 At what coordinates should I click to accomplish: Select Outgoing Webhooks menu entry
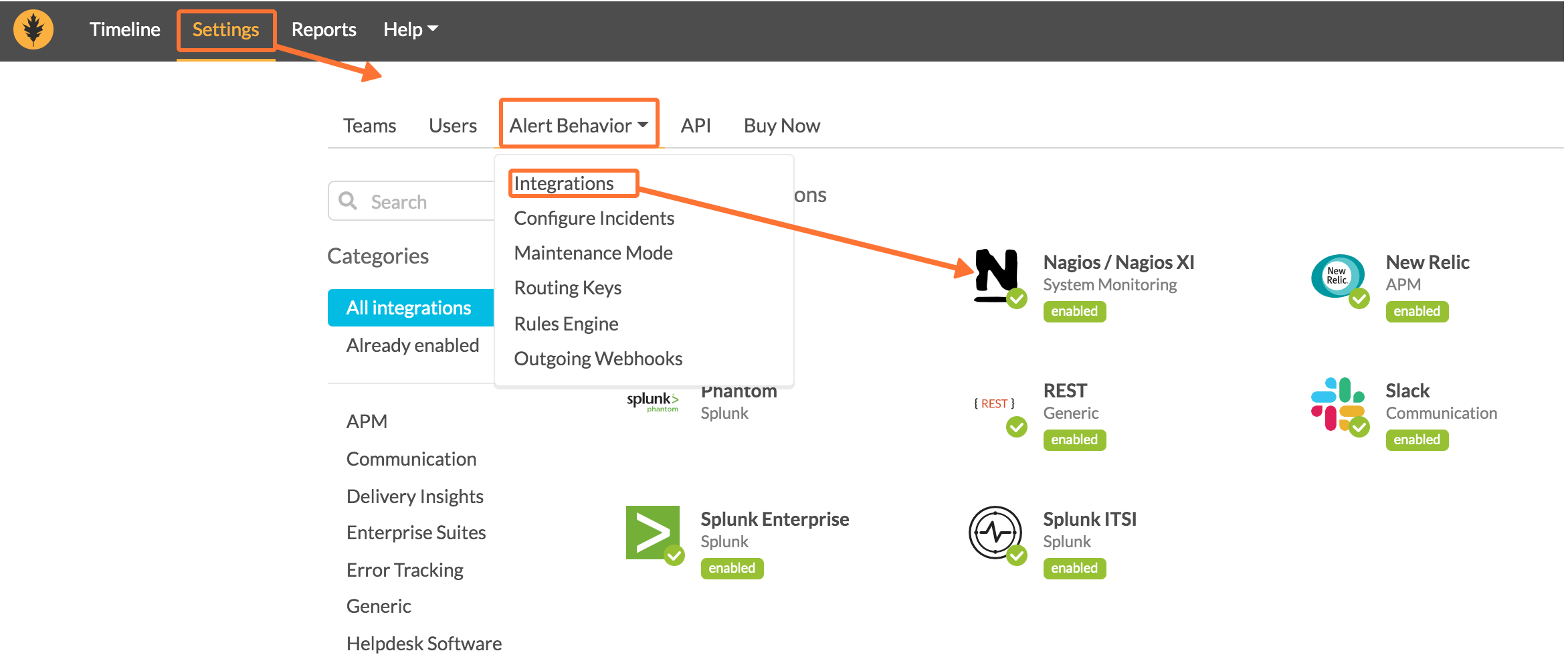pyautogui.click(x=598, y=359)
